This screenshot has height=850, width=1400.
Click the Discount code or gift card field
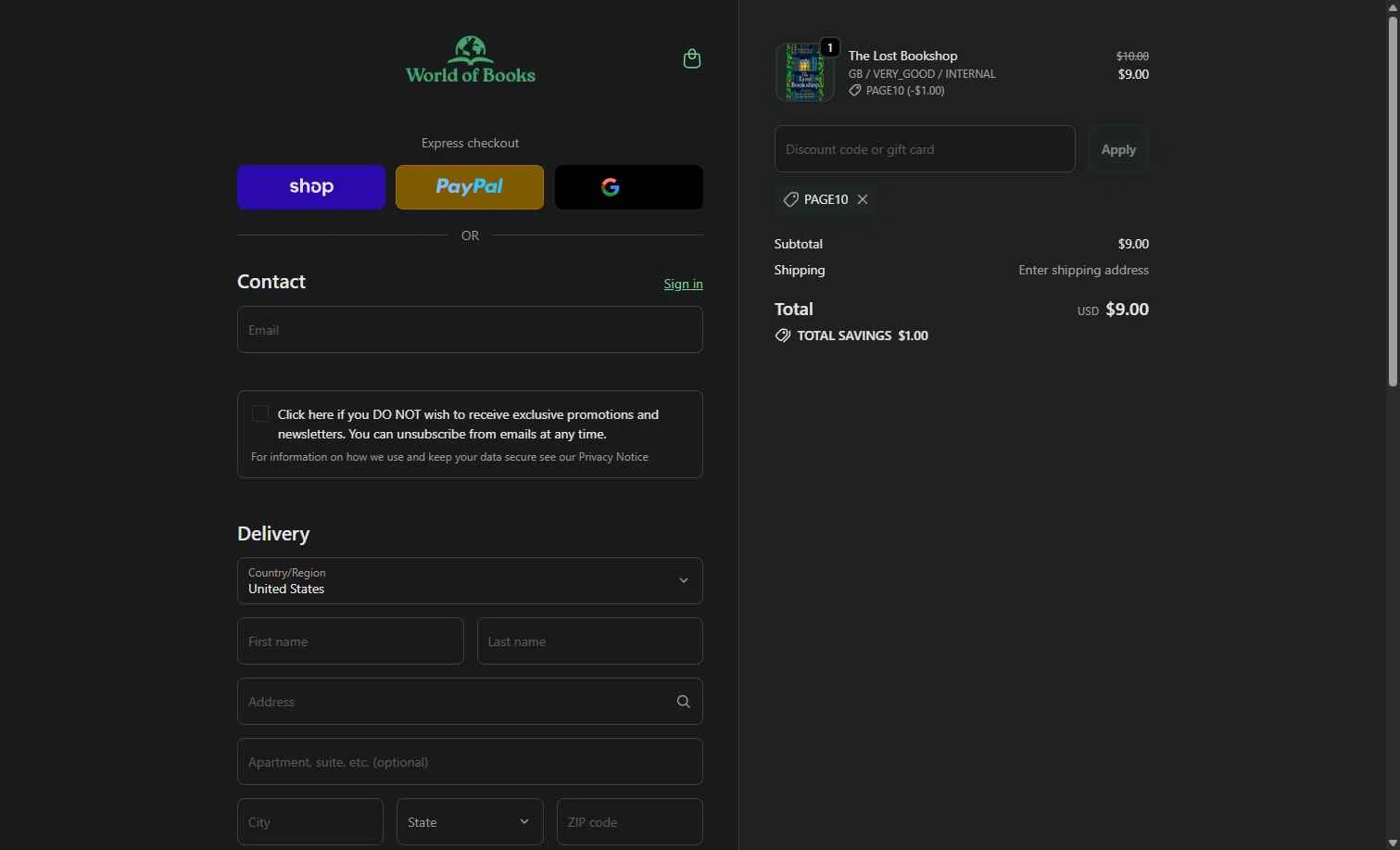pos(925,149)
